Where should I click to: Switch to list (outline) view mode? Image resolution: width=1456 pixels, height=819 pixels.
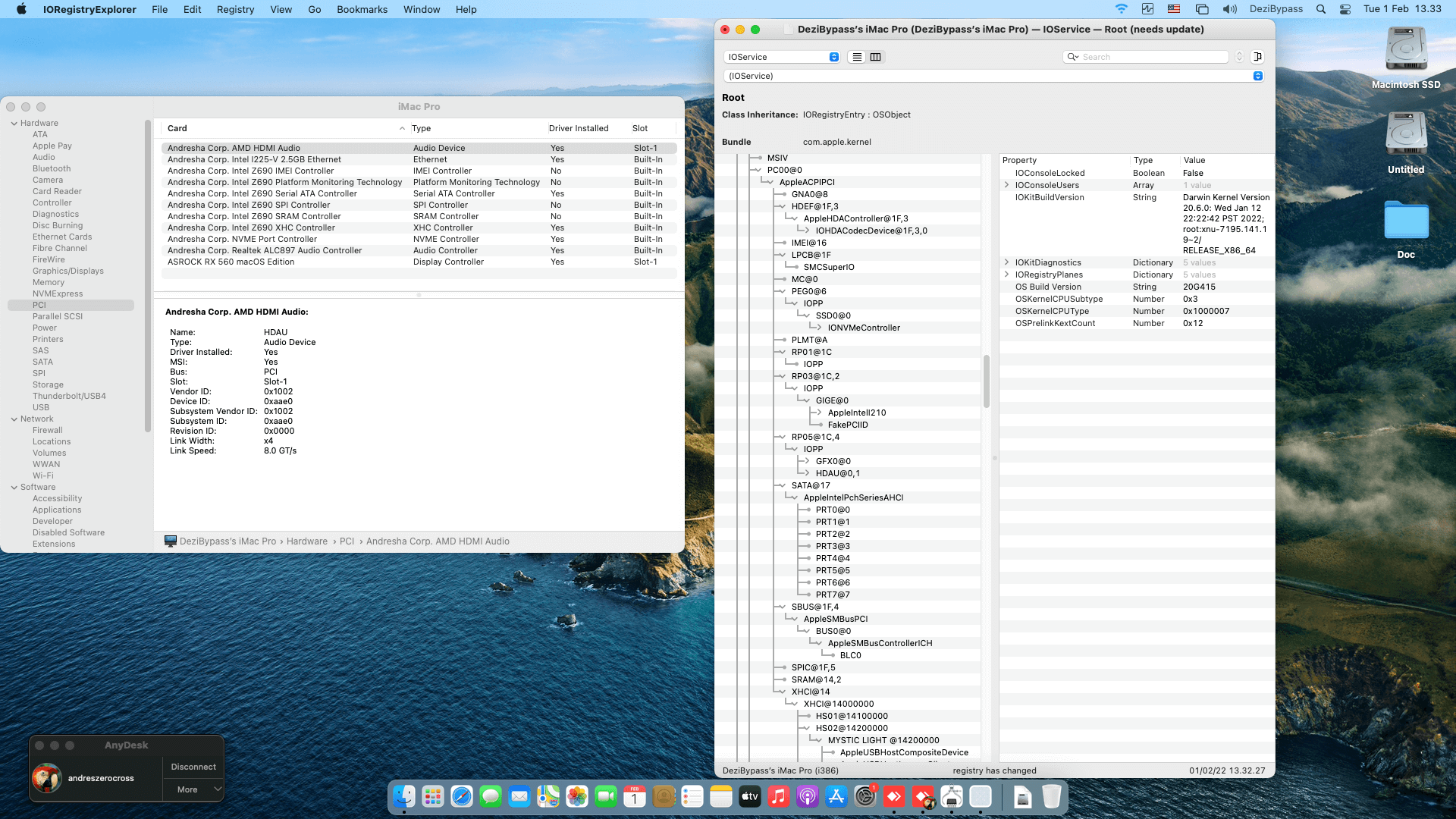[857, 57]
